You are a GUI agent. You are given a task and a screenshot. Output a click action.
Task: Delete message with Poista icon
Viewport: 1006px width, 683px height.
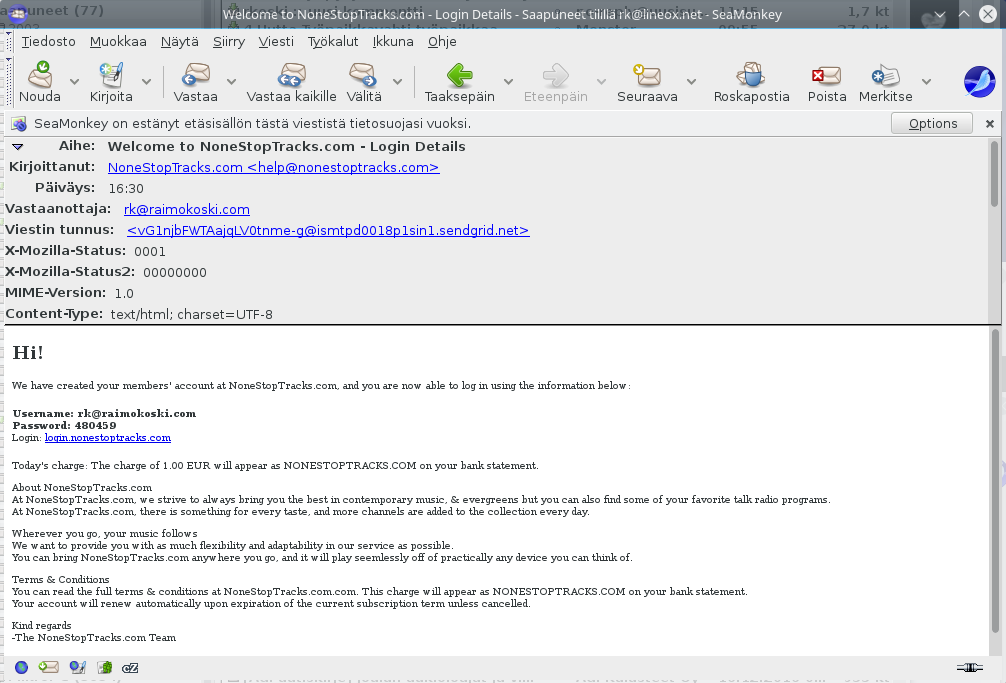coord(826,75)
